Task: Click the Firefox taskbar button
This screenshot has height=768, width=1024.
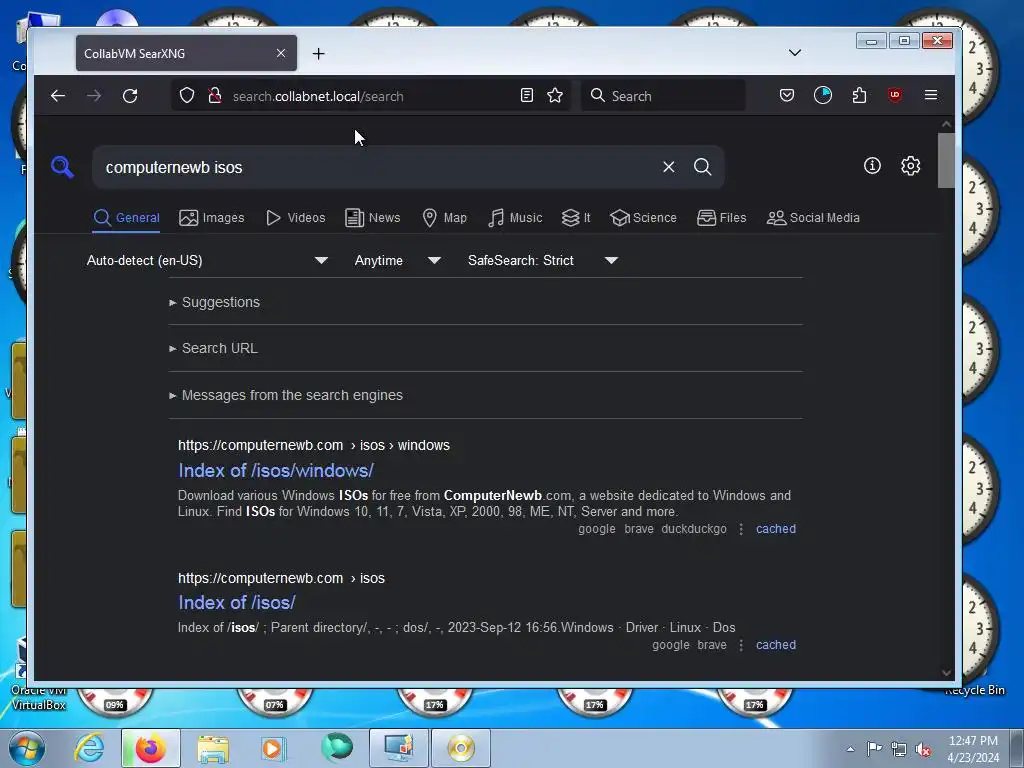Action: [x=150, y=748]
